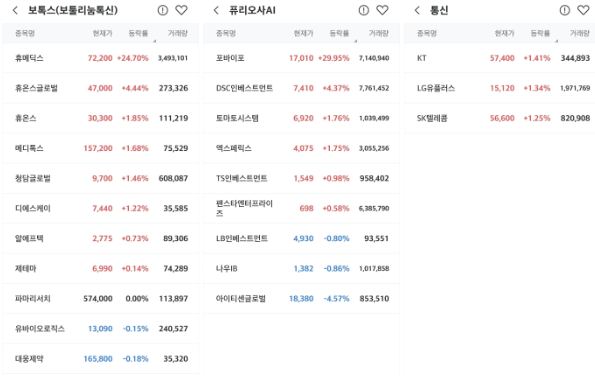Favorite the 통신 theme with heart icon

click(x=584, y=10)
